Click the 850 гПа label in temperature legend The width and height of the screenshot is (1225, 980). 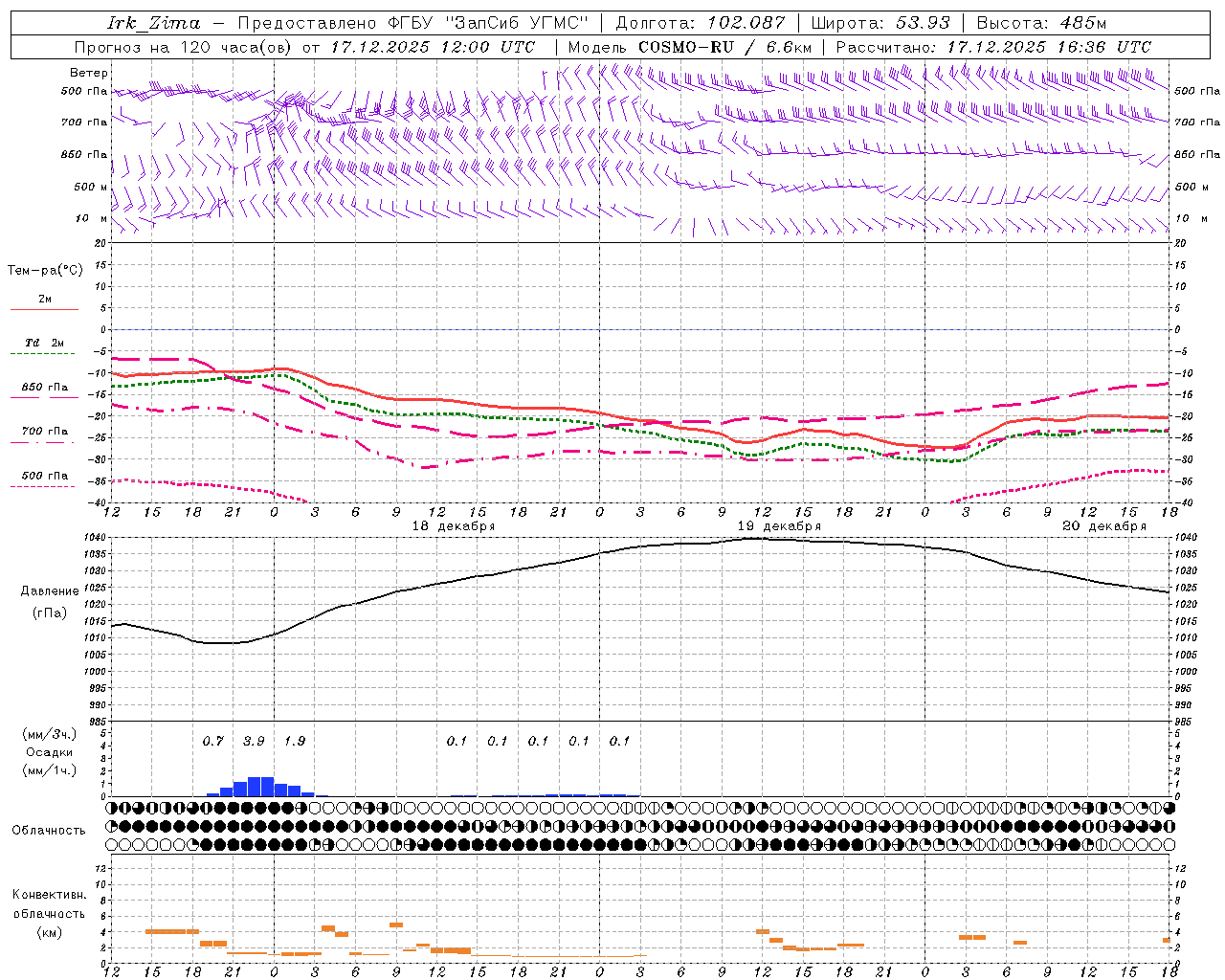point(44,387)
